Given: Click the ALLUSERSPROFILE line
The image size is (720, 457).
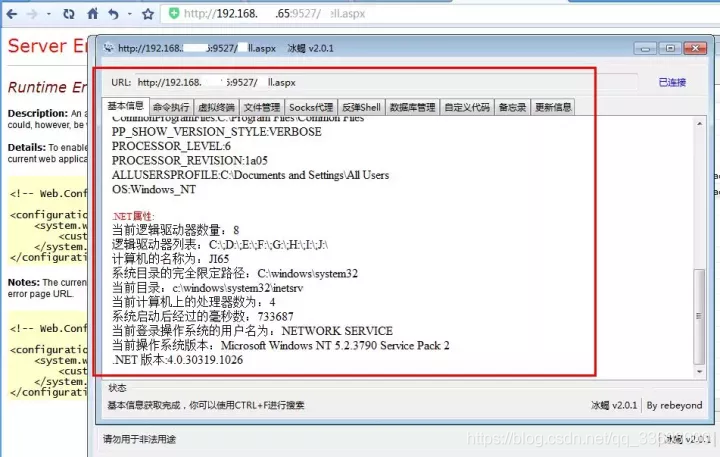Looking at the screenshot, I should [250, 175].
